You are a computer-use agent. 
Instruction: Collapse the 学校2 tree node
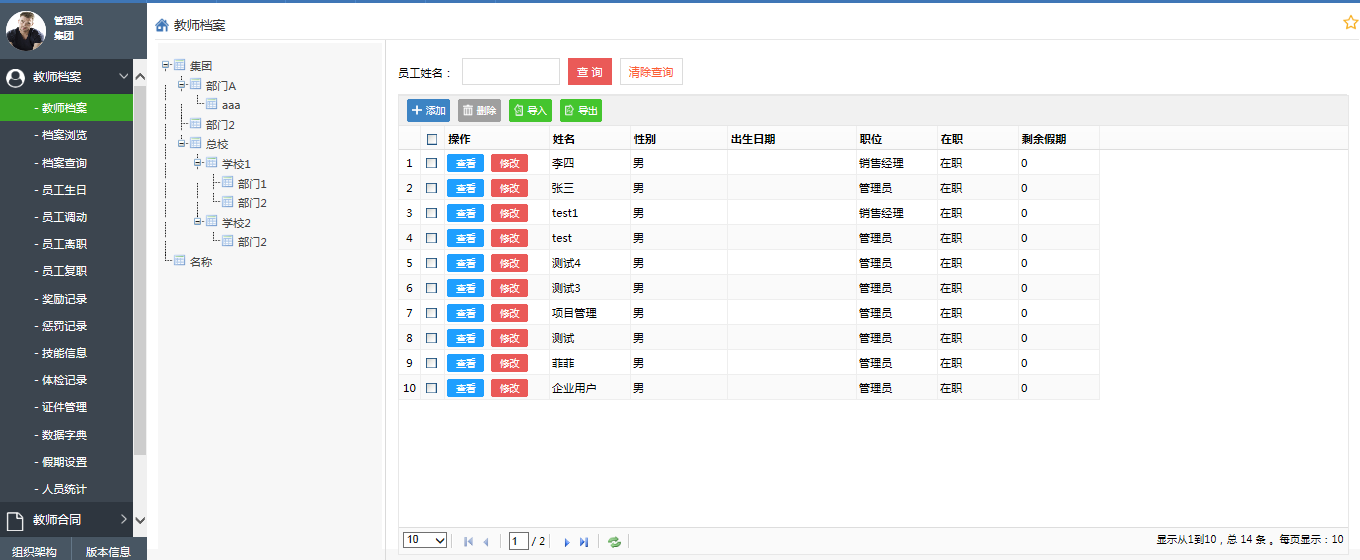pos(198,221)
